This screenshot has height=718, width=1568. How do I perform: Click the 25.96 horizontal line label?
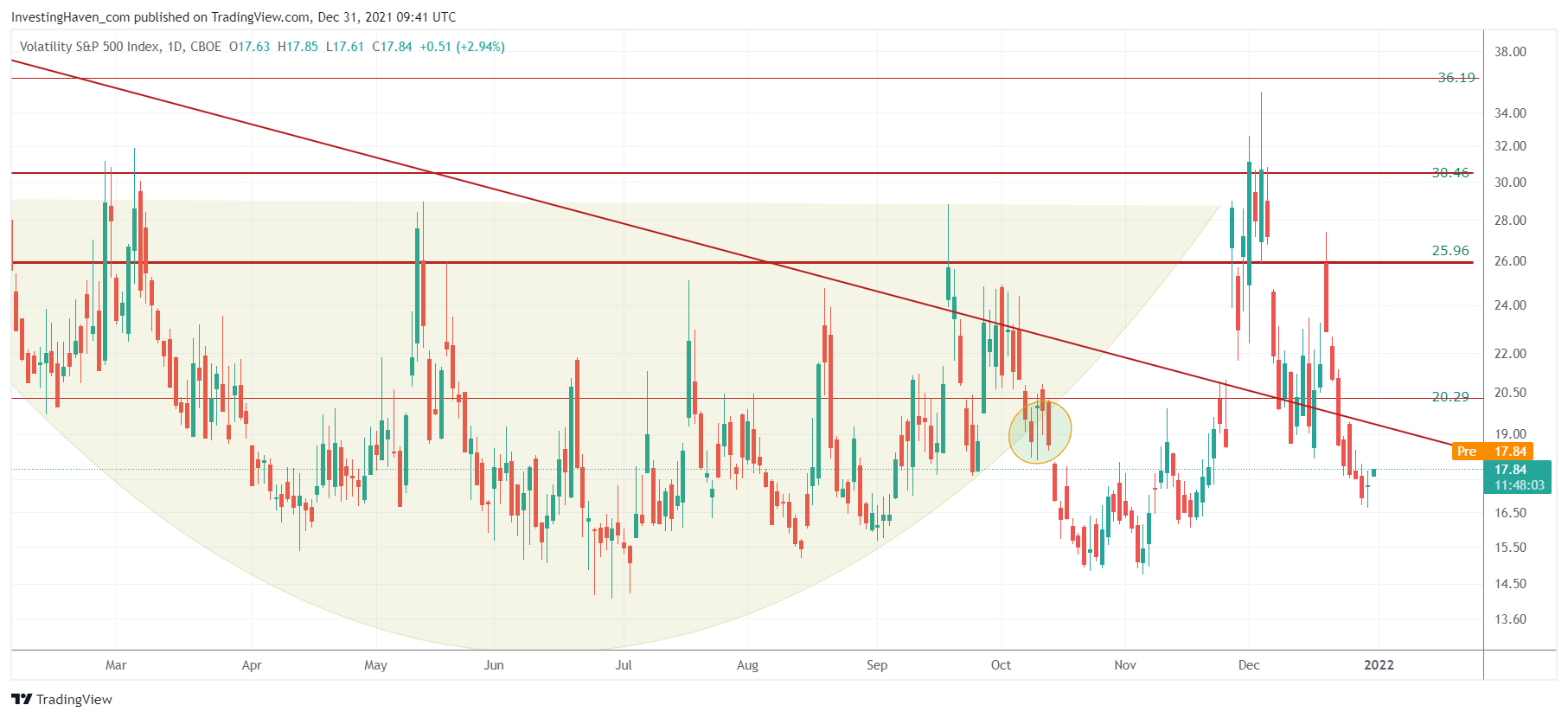1450,251
